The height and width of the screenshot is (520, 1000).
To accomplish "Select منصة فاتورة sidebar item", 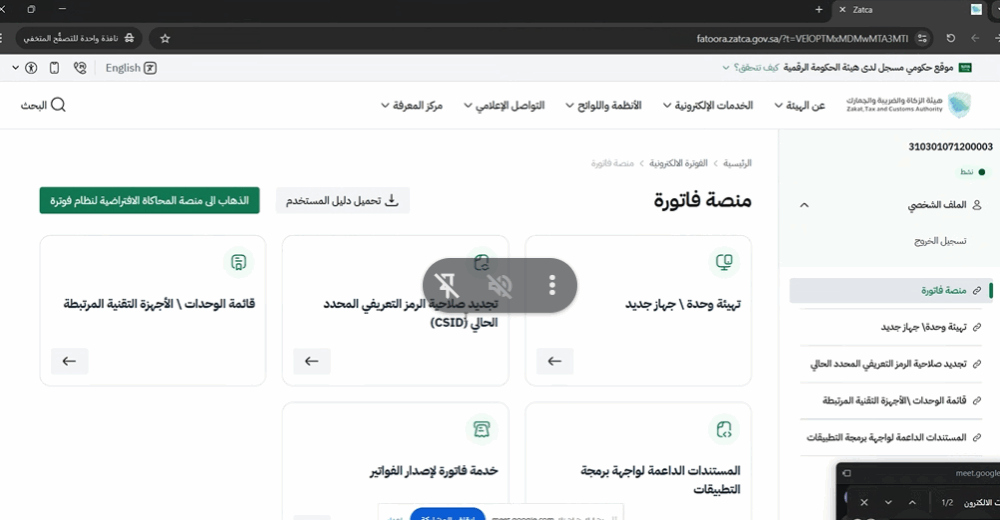I will coord(892,290).
